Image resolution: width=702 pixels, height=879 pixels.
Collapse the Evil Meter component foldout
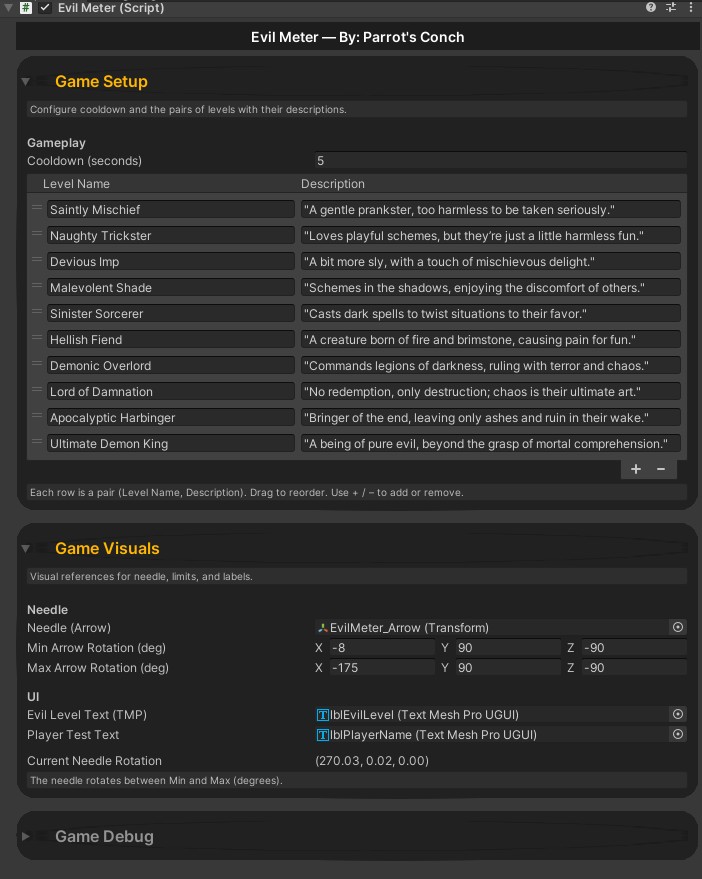click(x=9, y=7)
